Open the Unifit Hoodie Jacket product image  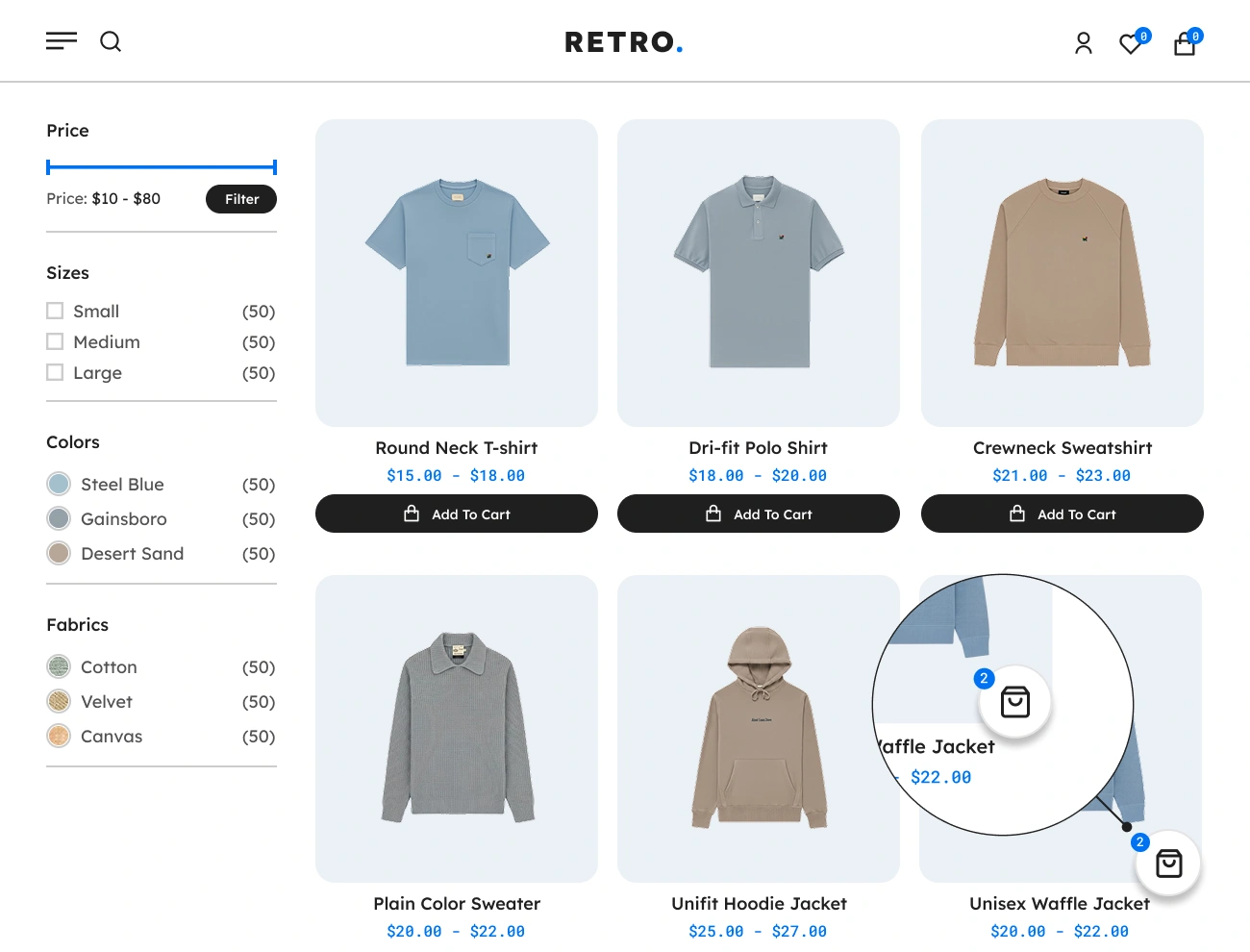[x=759, y=729]
